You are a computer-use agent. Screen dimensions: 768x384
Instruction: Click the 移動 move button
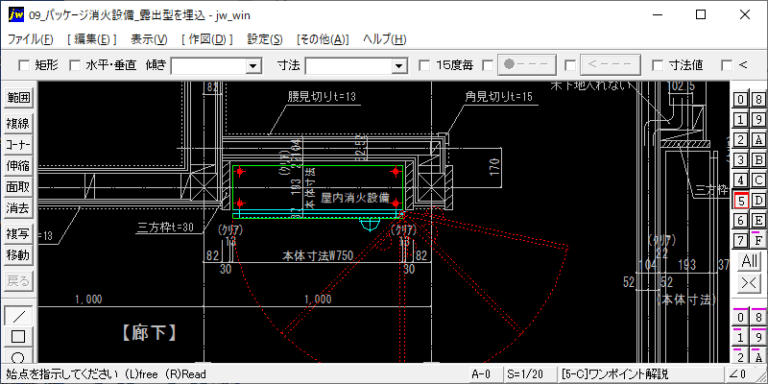pyautogui.click(x=18, y=255)
